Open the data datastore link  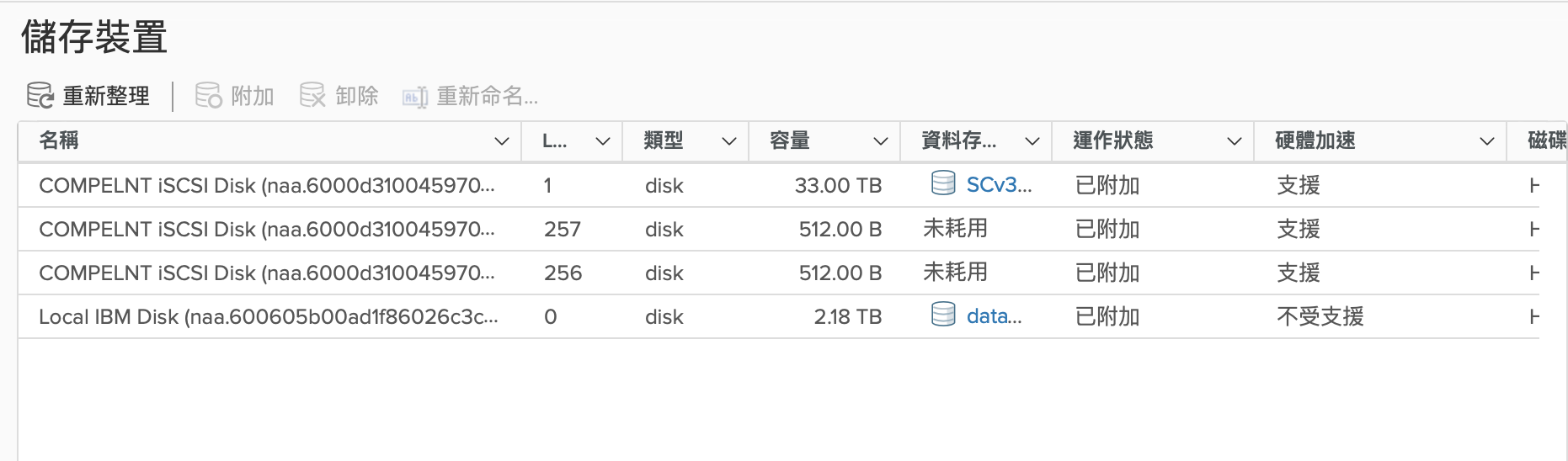tap(994, 316)
